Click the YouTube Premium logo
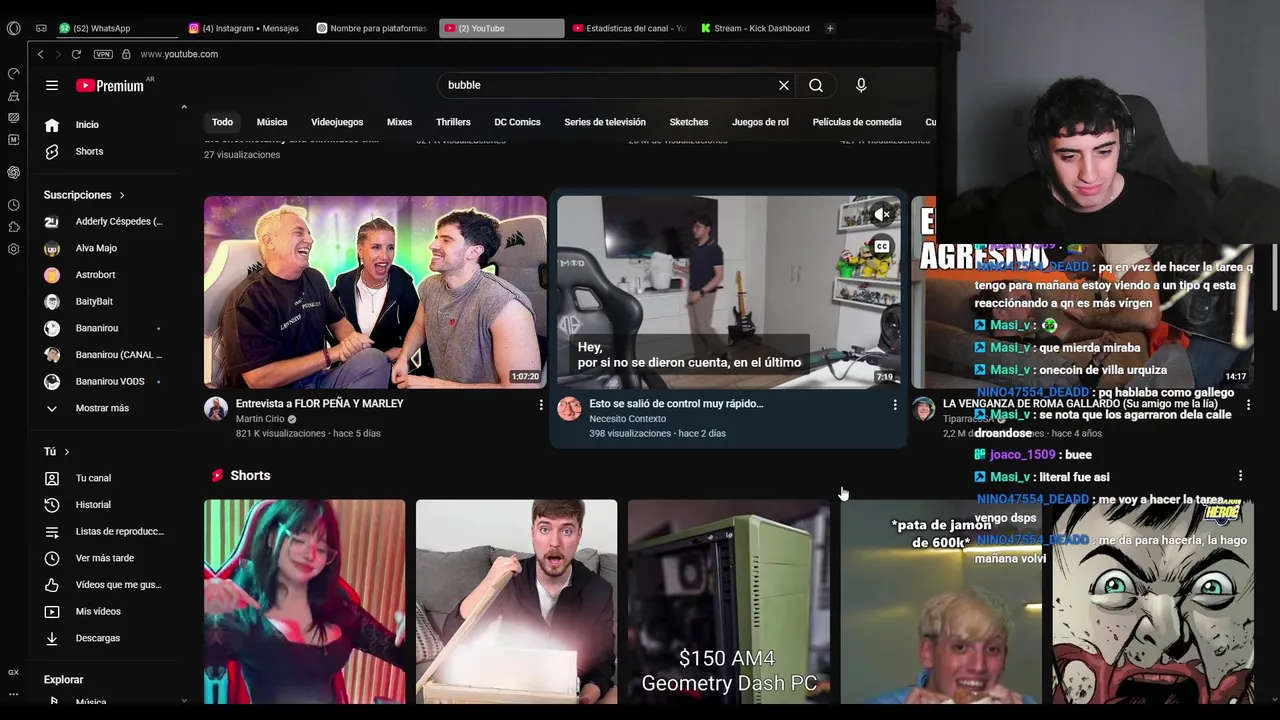The width and height of the screenshot is (1280, 720). [x=111, y=85]
